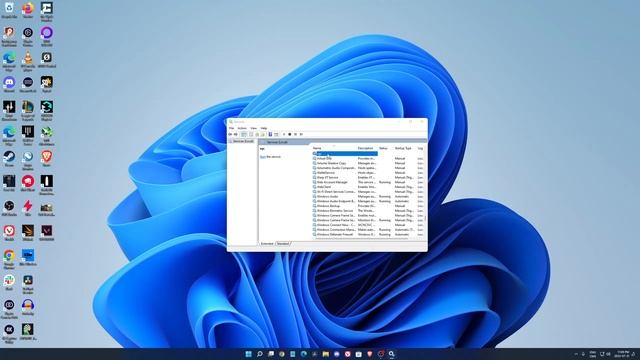Open the League of Legends desktop icon

coord(28,110)
